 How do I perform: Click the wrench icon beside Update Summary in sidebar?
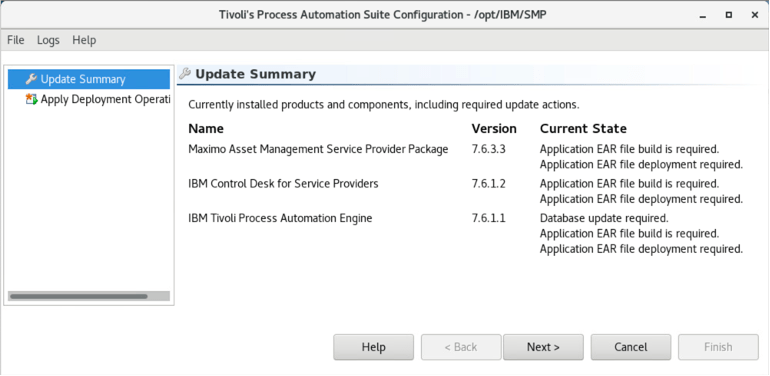[31, 79]
